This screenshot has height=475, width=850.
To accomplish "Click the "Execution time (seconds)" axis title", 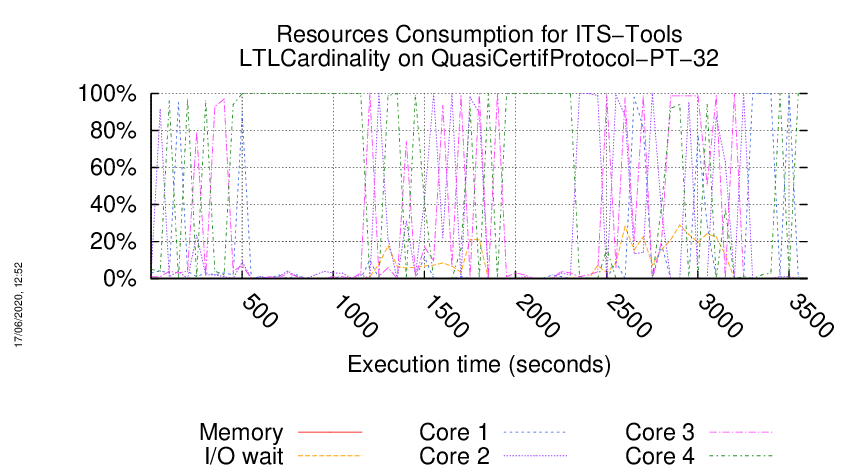I will [479, 364].
